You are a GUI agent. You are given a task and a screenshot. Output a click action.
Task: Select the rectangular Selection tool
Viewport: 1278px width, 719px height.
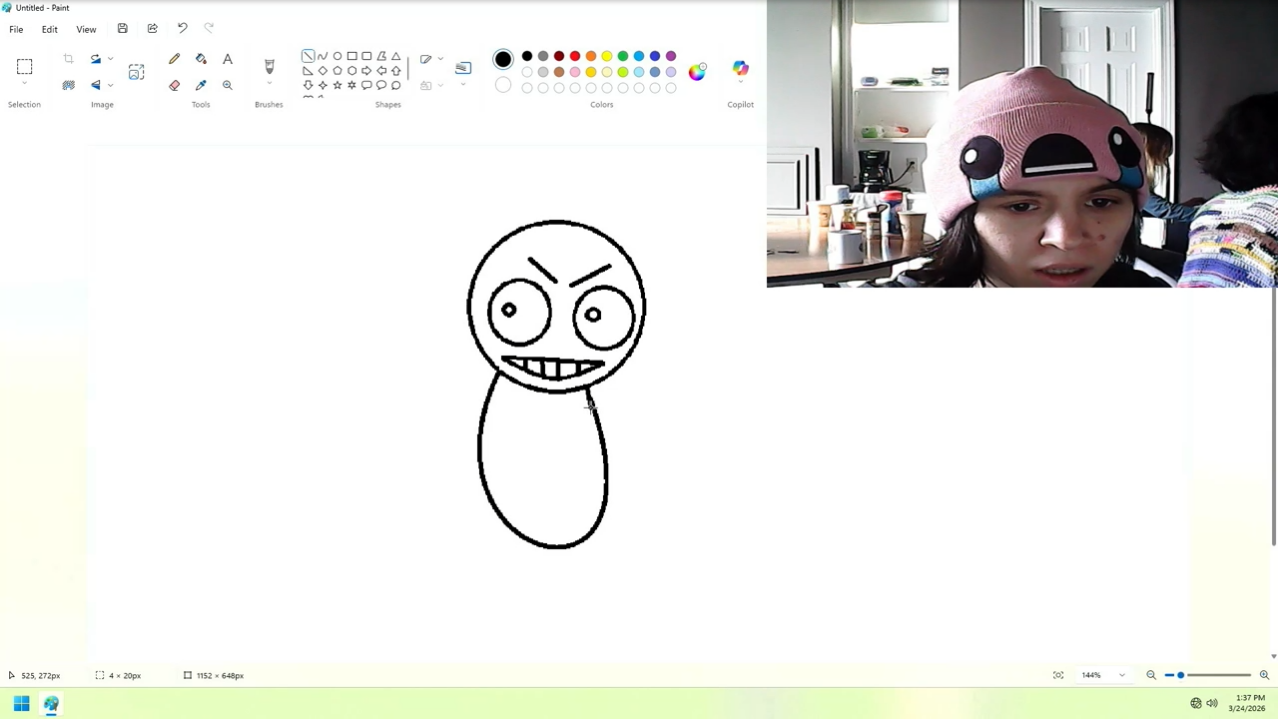click(24, 67)
